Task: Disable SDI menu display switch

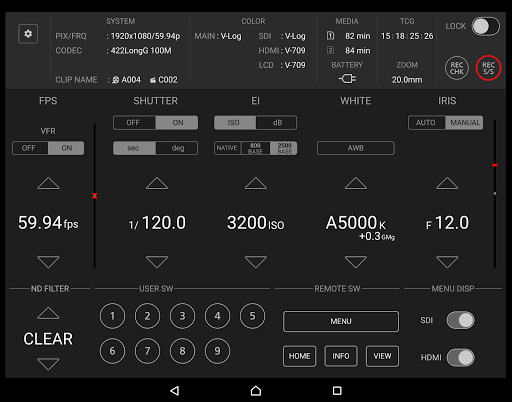Action: [x=461, y=320]
